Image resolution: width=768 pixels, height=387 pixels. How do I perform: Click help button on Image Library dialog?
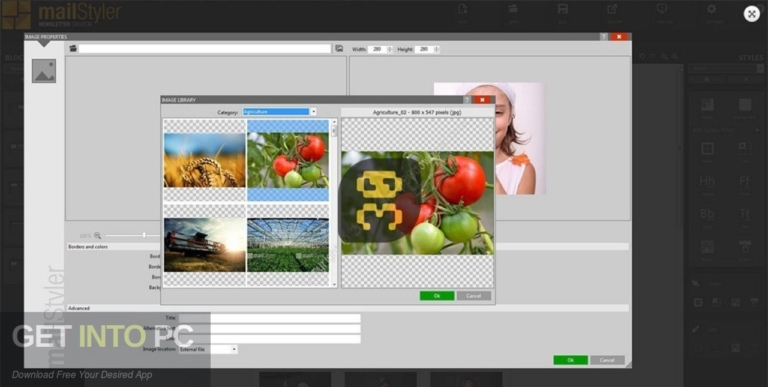pos(467,100)
